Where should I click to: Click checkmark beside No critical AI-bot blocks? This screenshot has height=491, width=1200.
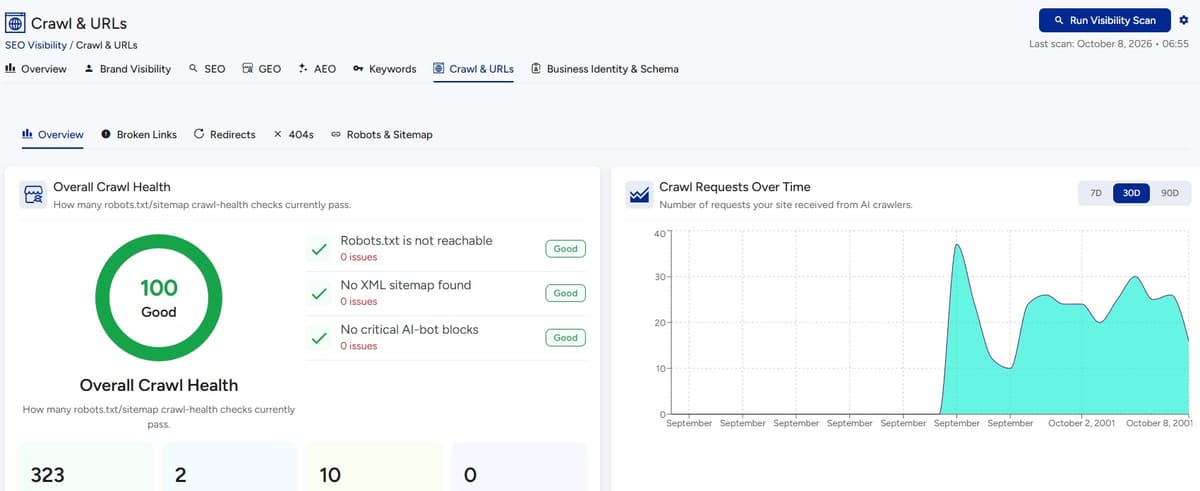click(319, 337)
